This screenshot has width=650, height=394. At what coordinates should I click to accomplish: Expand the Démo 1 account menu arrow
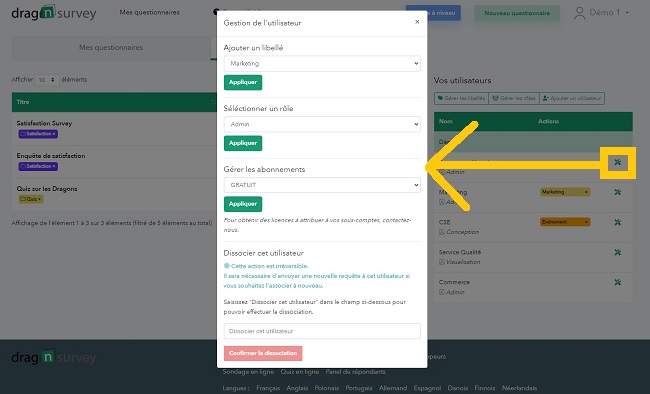(x=627, y=13)
